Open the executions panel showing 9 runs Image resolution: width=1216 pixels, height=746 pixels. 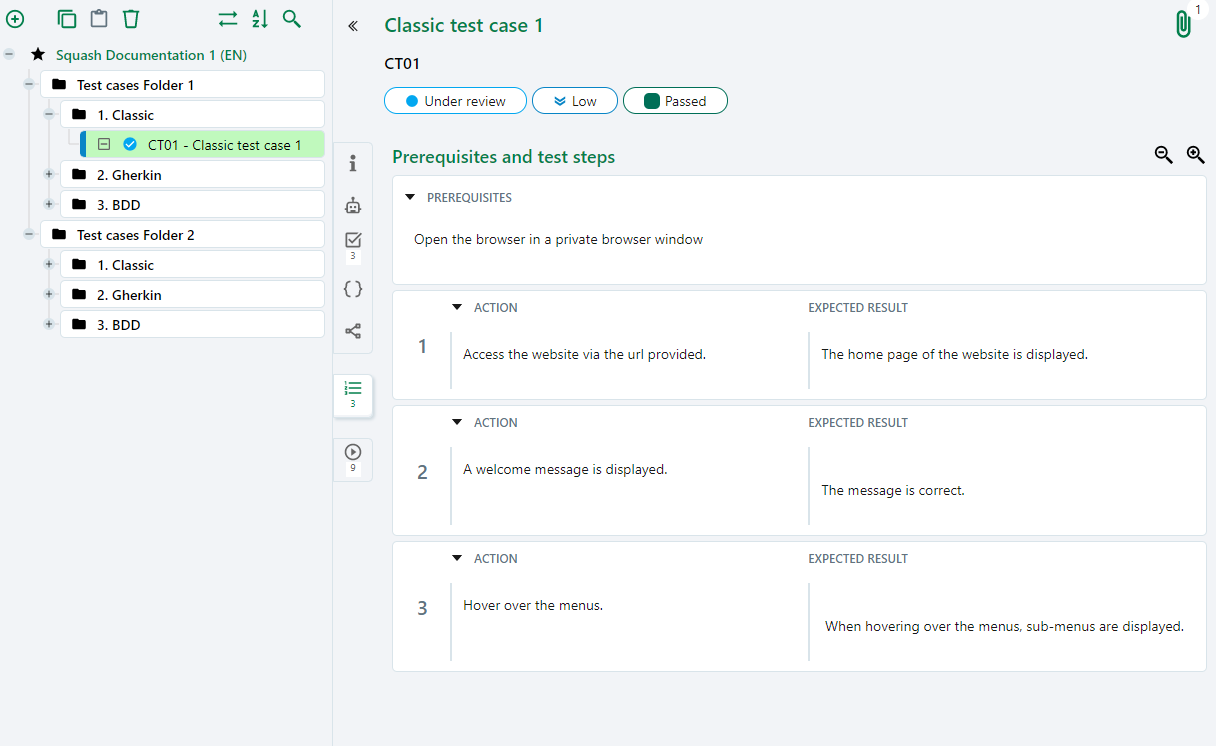pos(353,453)
